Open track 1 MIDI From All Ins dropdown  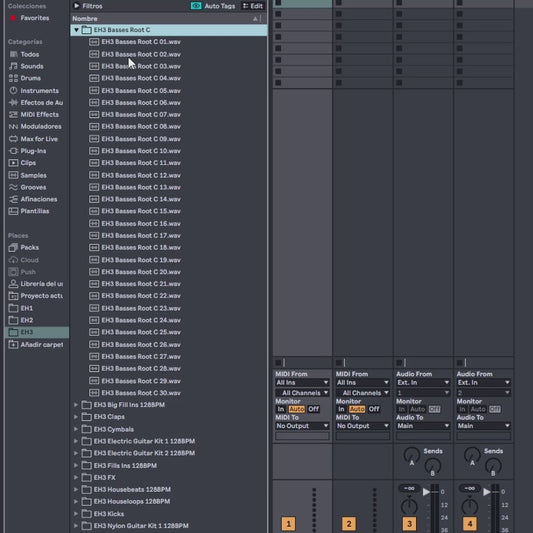302,382
